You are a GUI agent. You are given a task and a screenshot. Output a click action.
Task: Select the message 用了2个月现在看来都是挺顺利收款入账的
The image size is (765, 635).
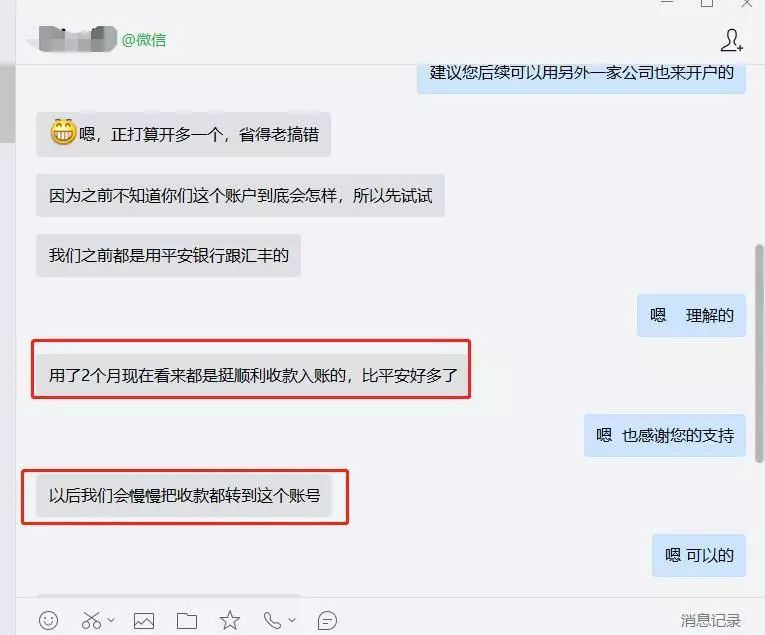(253, 375)
